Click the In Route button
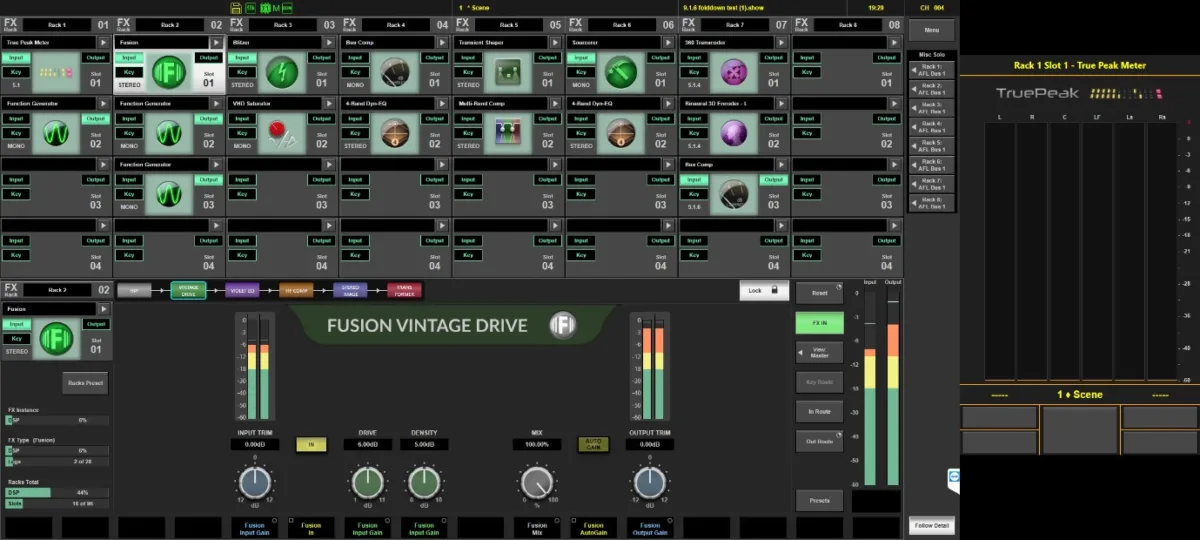This screenshot has height=540, width=1200. coord(819,411)
